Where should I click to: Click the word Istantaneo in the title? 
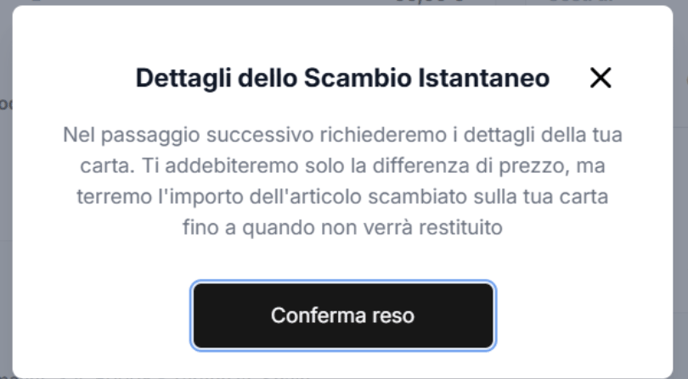pyautogui.click(x=484, y=79)
